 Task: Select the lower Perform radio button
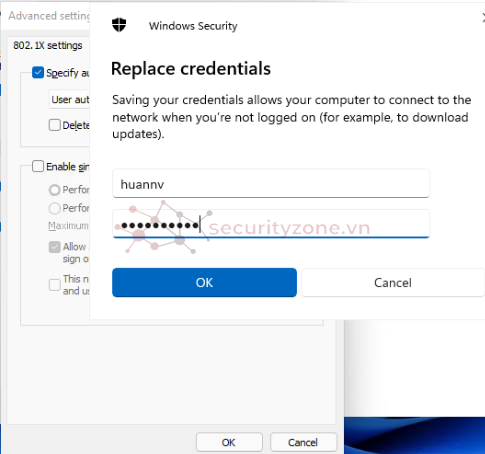click(55, 208)
